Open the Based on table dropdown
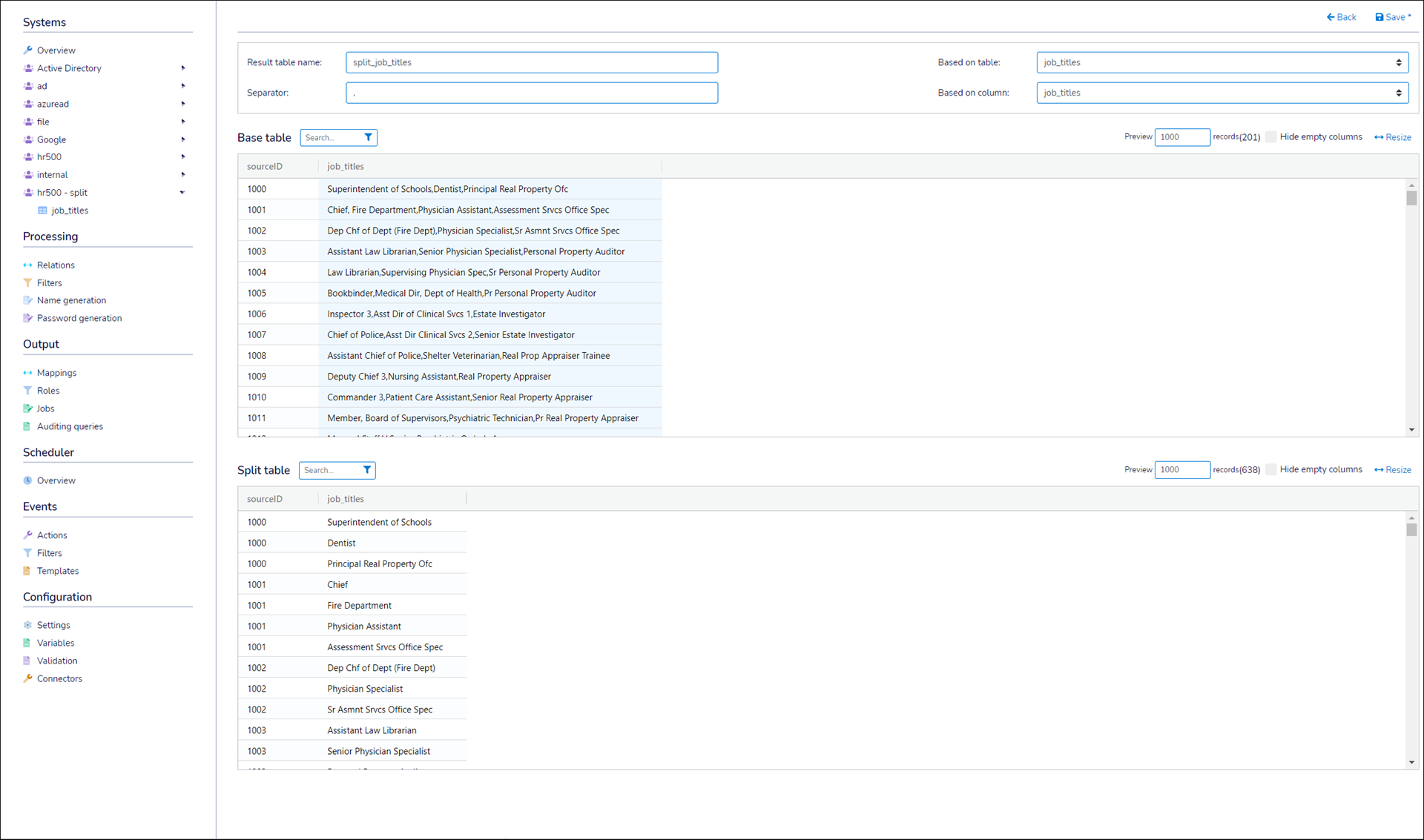This screenshot has height=840, width=1424. pyautogui.click(x=1222, y=62)
